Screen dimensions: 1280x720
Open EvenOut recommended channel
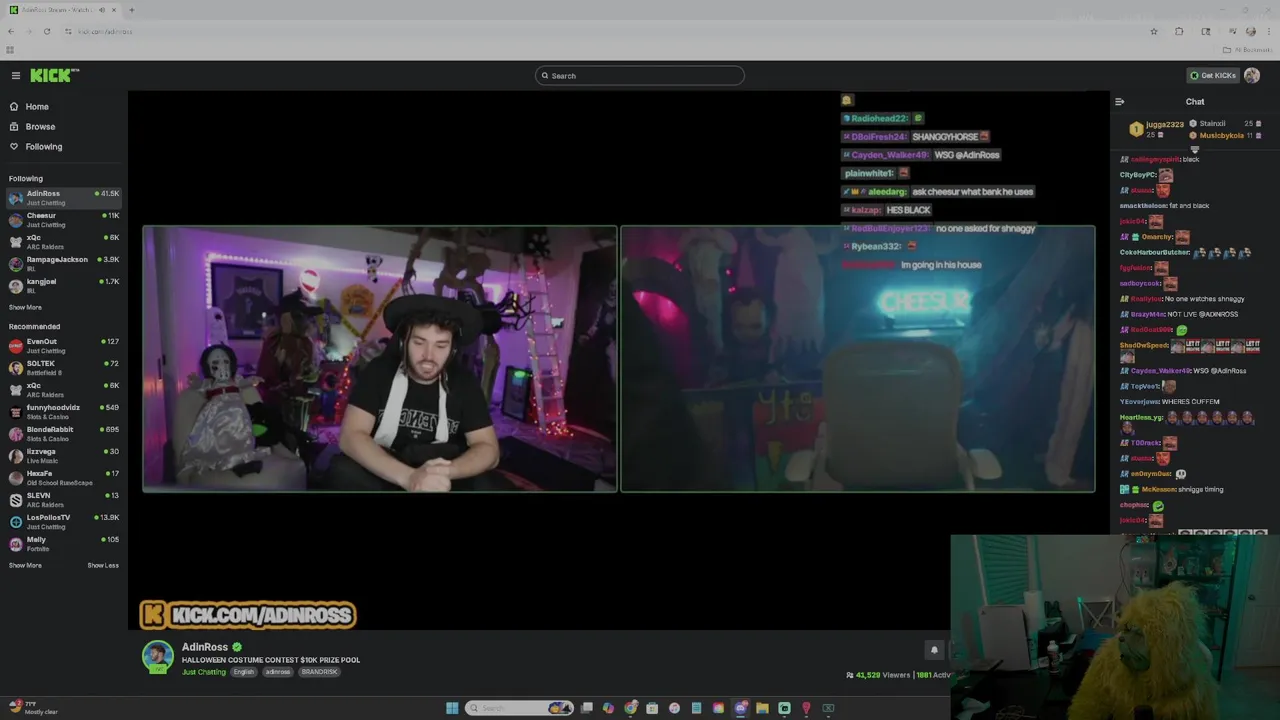(x=64, y=346)
